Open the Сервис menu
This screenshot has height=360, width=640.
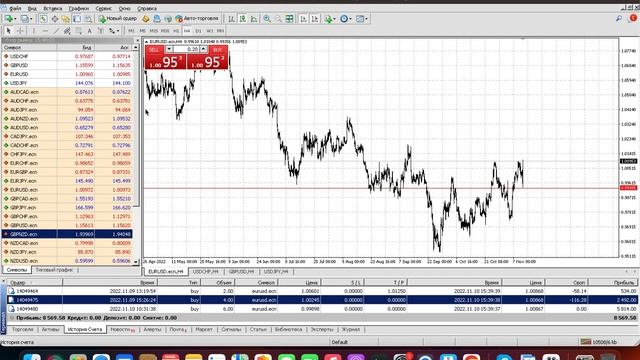(103, 8)
